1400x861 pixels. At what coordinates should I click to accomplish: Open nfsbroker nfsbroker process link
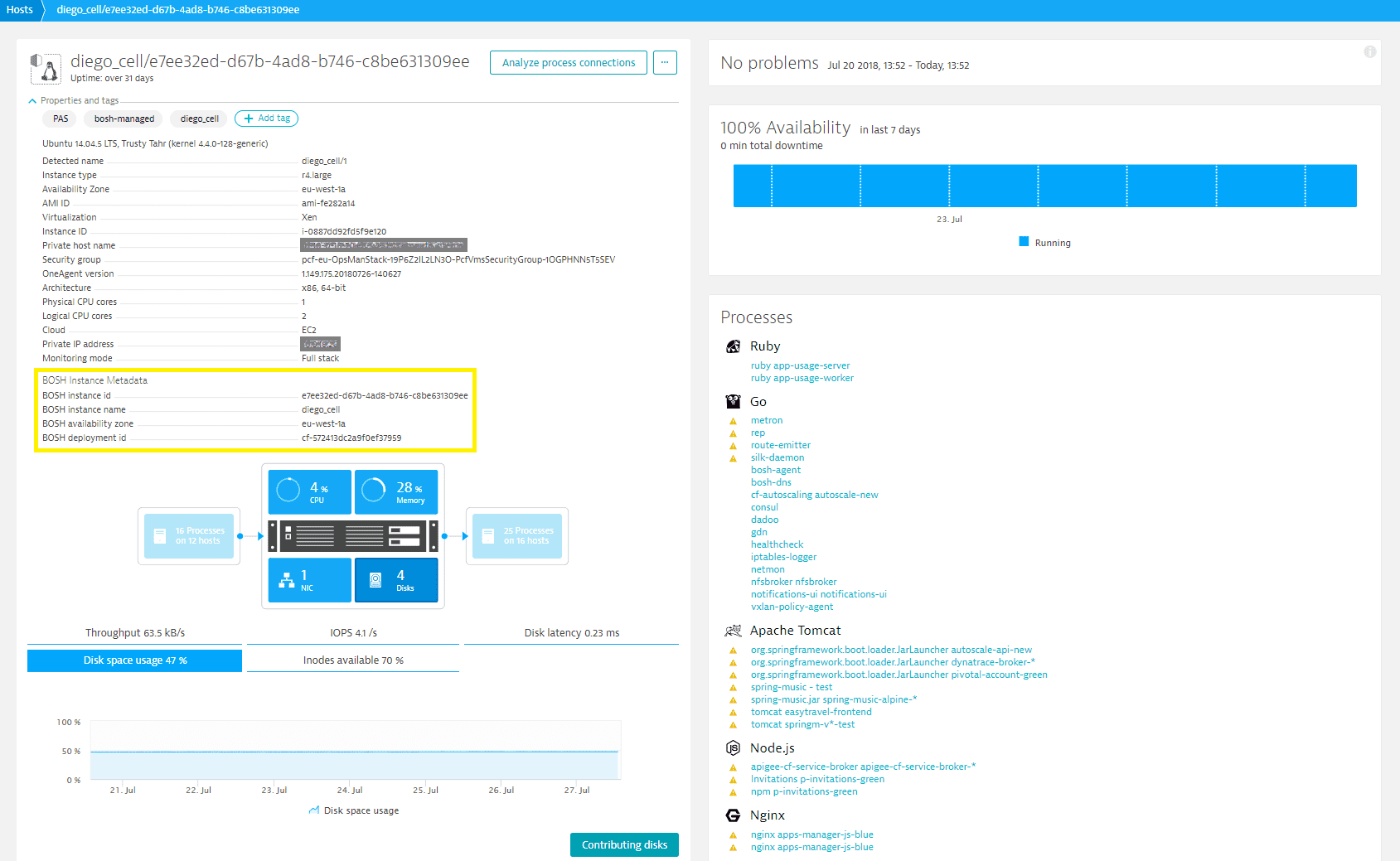[x=794, y=582]
